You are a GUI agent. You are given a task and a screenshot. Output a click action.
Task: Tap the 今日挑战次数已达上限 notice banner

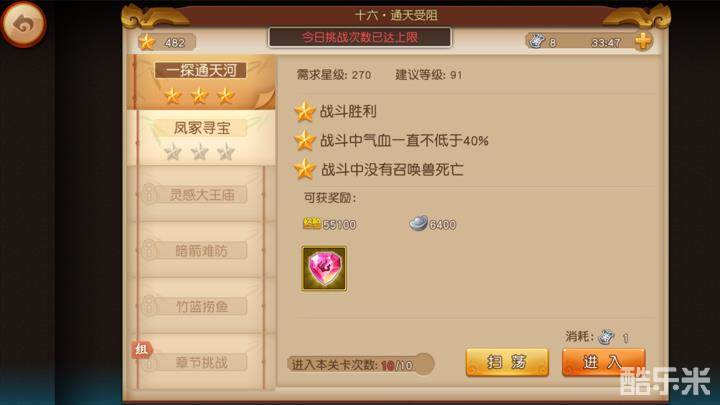tap(360, 37)
